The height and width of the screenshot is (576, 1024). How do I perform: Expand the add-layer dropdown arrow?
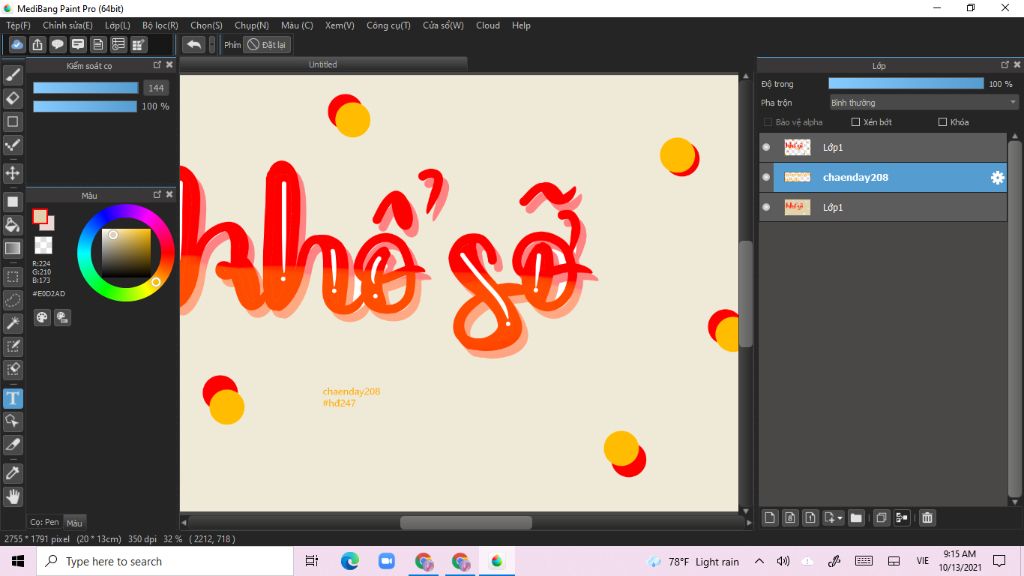840,519
